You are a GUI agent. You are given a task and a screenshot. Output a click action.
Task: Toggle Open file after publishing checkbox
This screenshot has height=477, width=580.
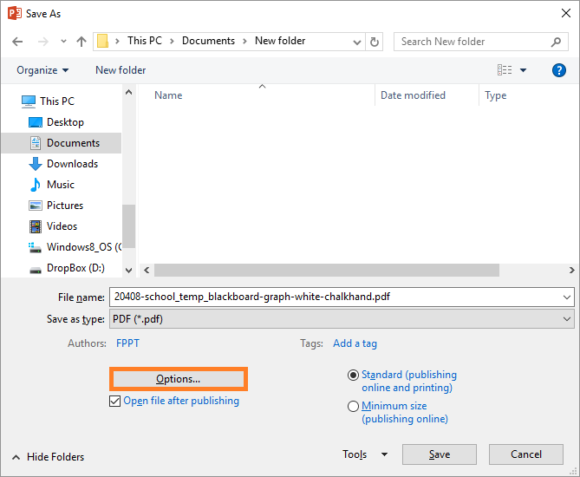tap(115, 401)
